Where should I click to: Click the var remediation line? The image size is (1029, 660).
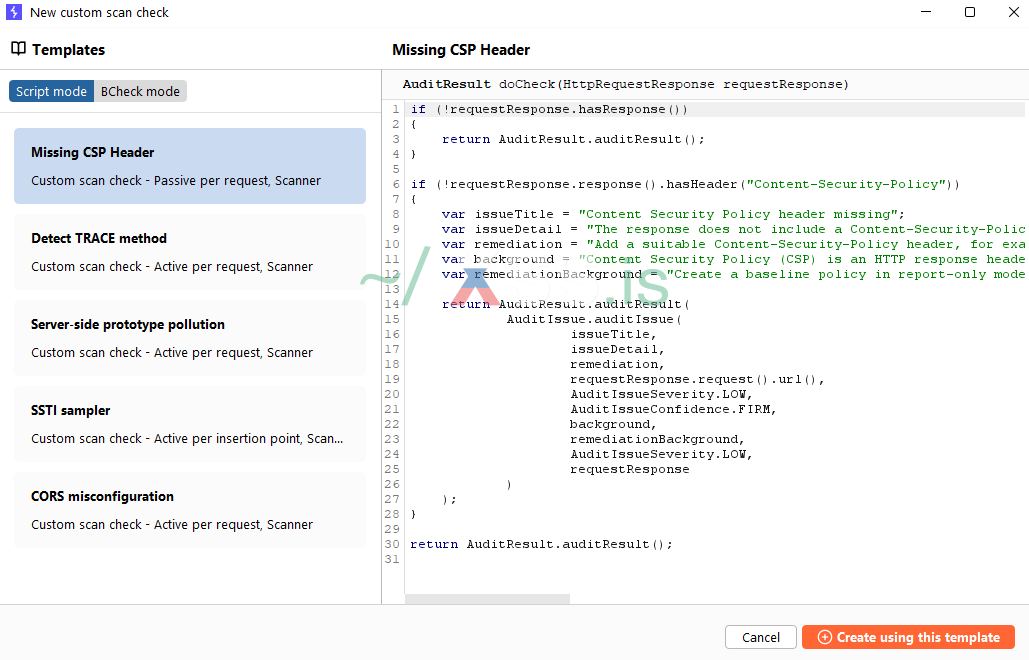(x=733, y=245)
